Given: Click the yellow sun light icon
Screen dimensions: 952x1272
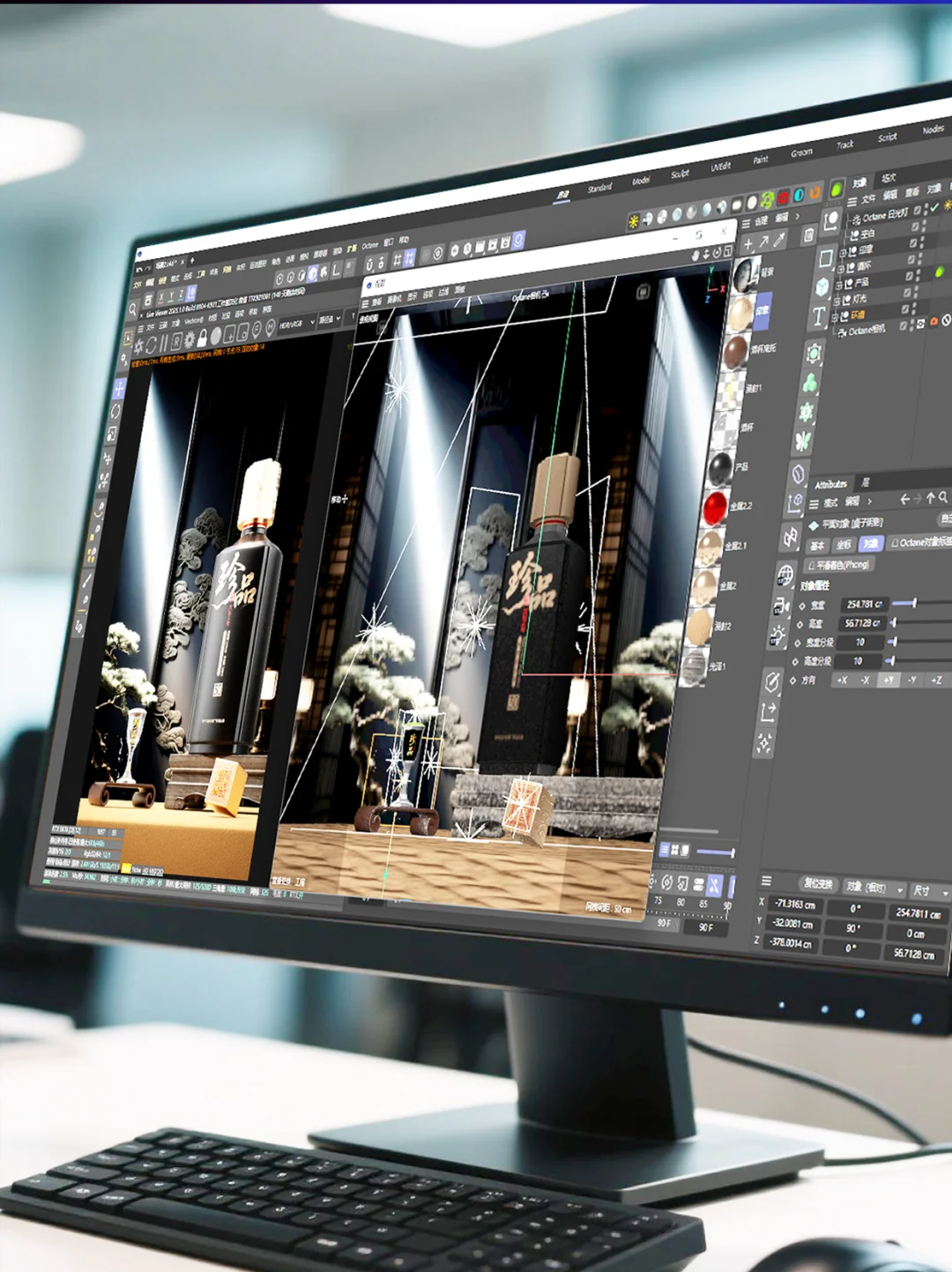Looking at the screenshot, I should tap(633, 221).
